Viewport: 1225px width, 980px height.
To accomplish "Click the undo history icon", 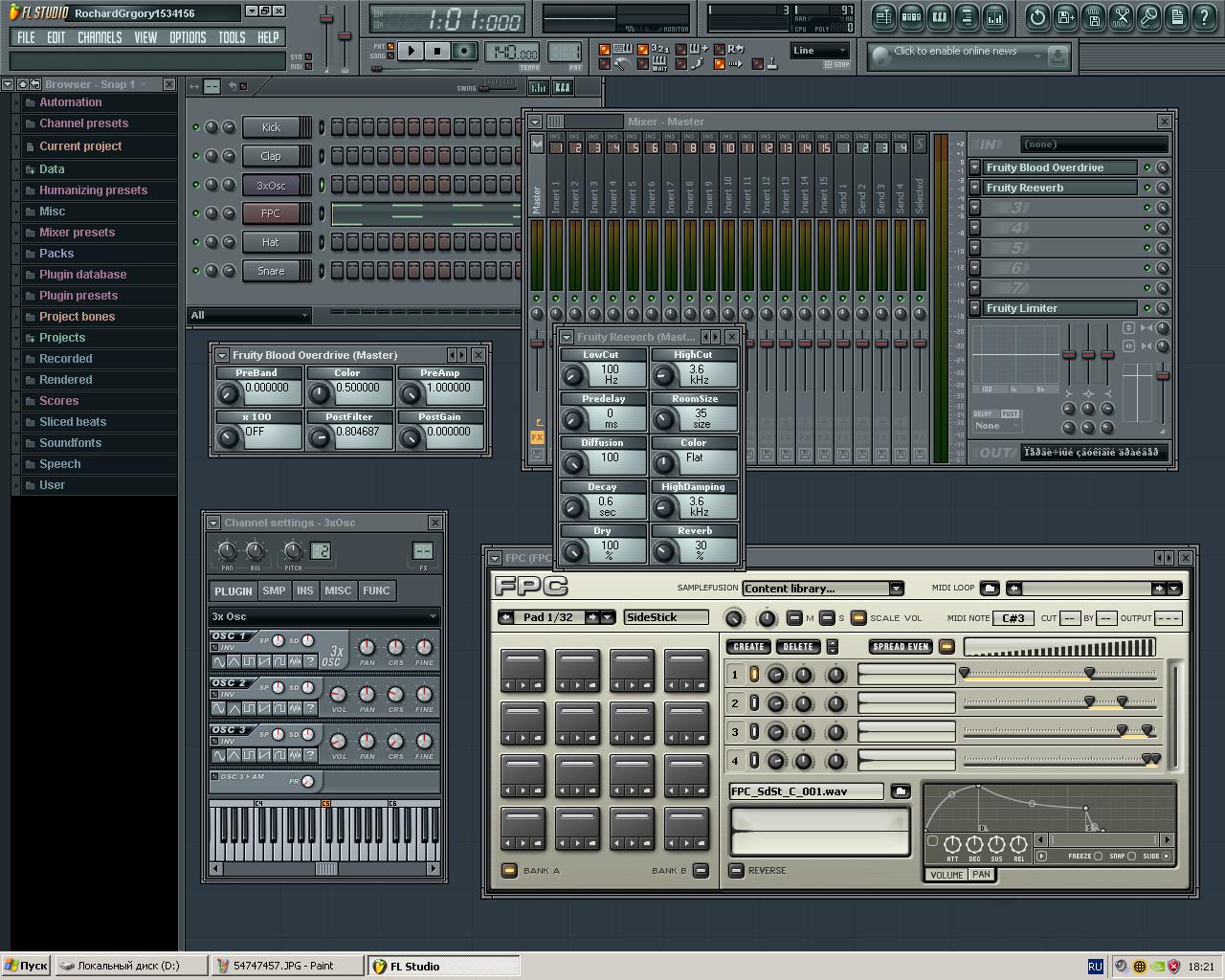I will pyautogui.click(x=1037, y=17).
